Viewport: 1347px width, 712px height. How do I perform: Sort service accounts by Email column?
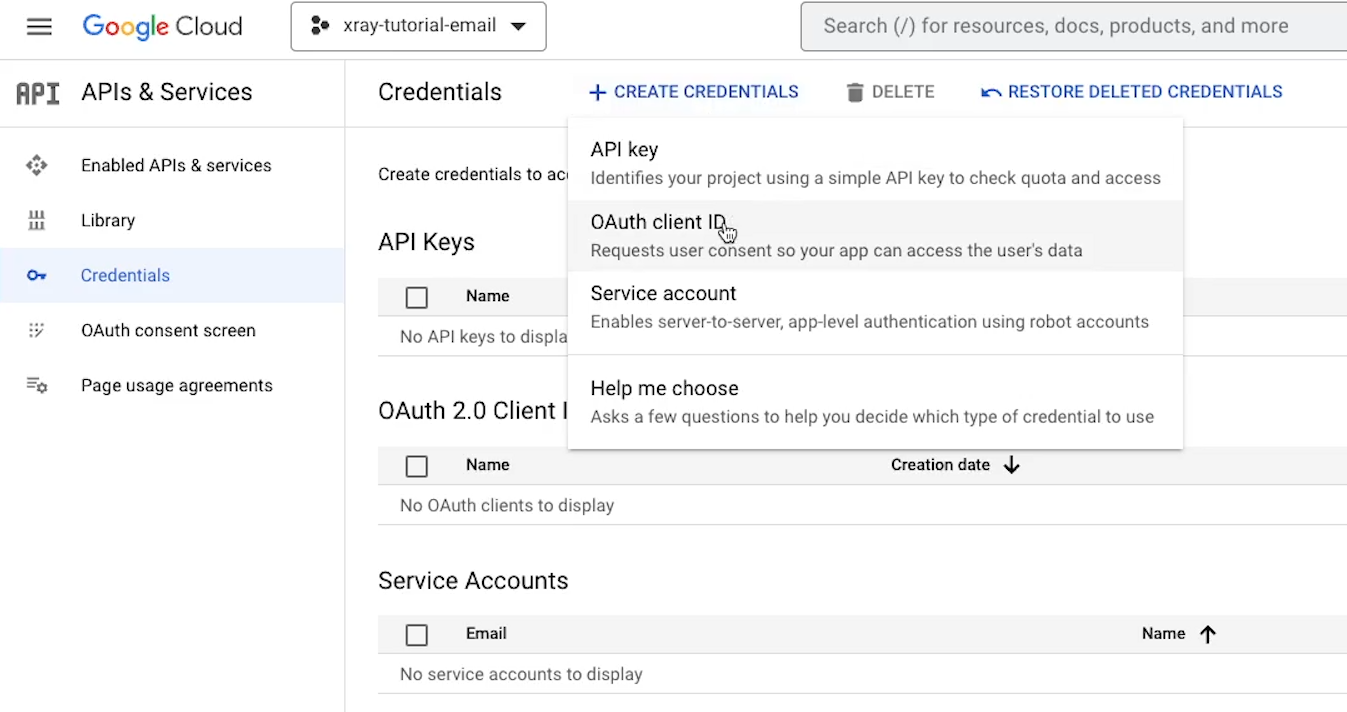pyautogui.click(x=485, y=633)
